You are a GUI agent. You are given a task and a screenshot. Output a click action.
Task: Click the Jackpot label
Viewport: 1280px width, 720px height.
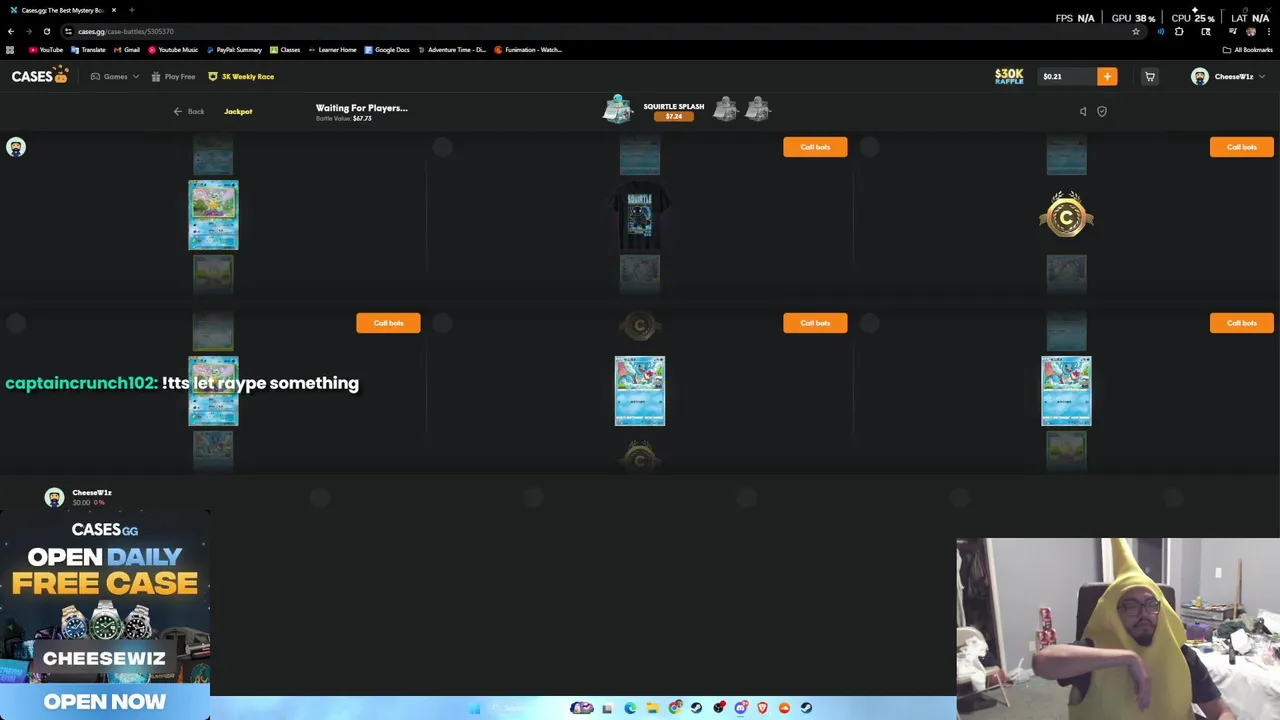coord(238,112)
